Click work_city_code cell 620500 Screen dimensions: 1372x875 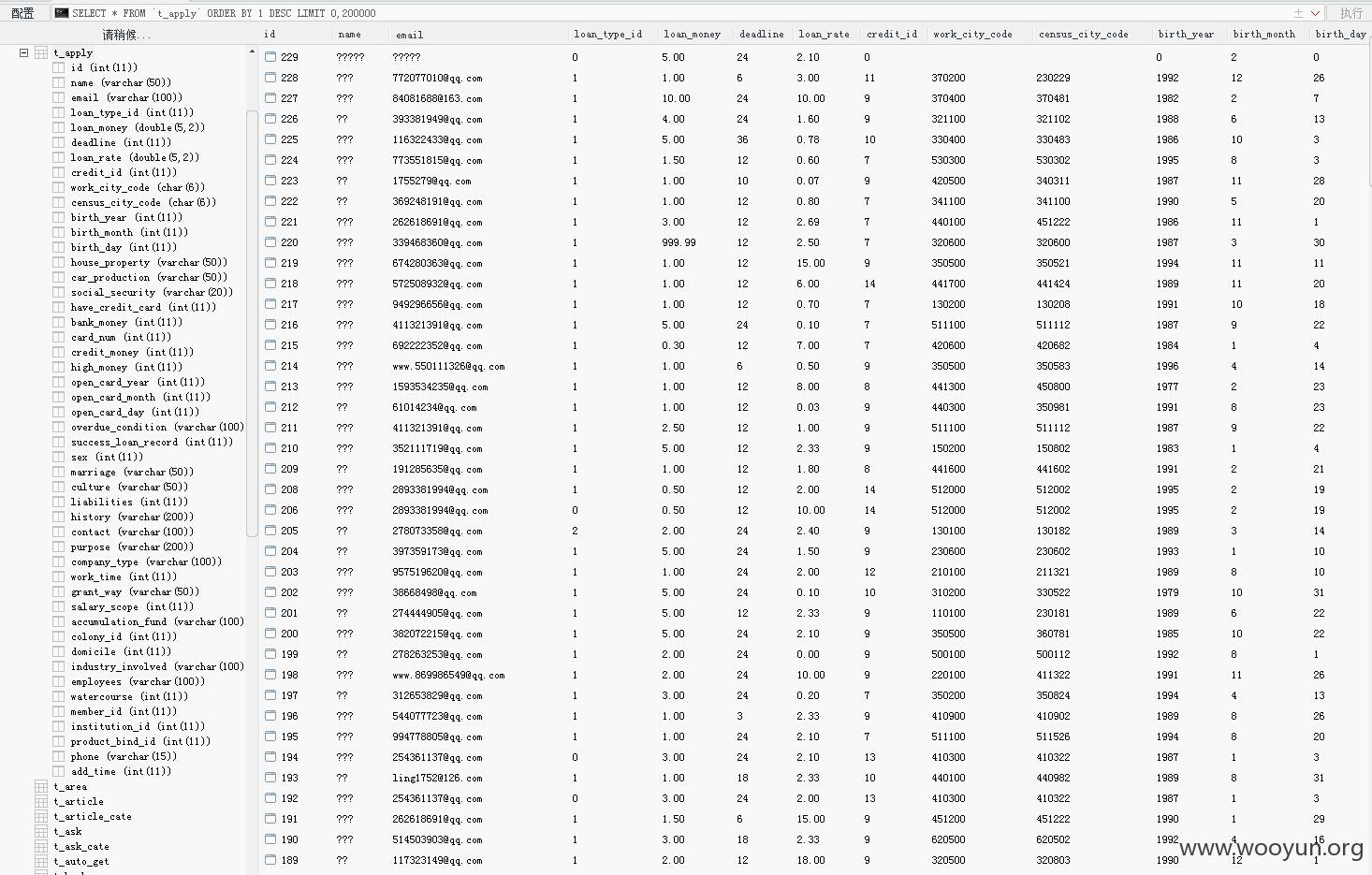[948, 839]
